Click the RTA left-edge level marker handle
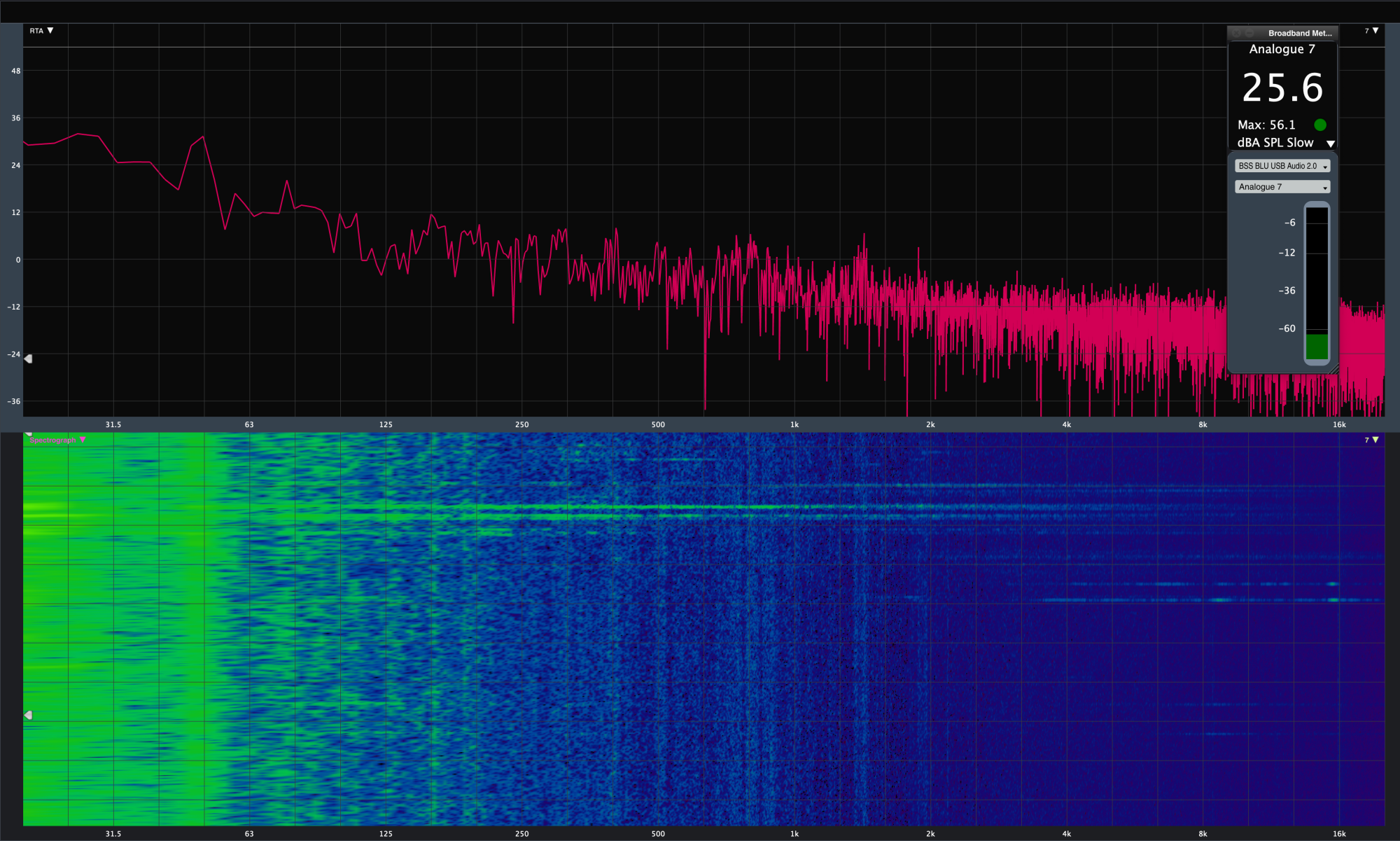1400x841 pixels. [x=29, y=359]
